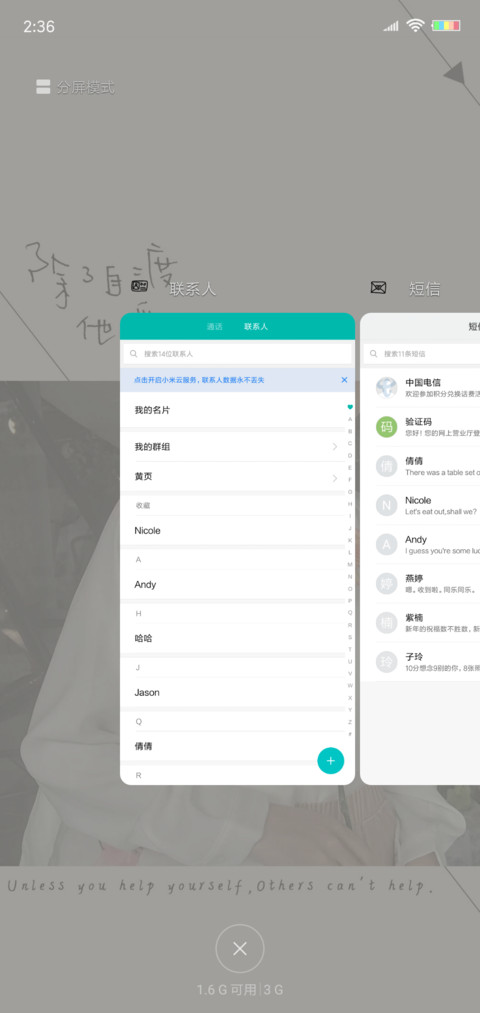Tap the 联系人 card title label
Viewport: 480px width, 1013px height.
(x=193, y=288)
